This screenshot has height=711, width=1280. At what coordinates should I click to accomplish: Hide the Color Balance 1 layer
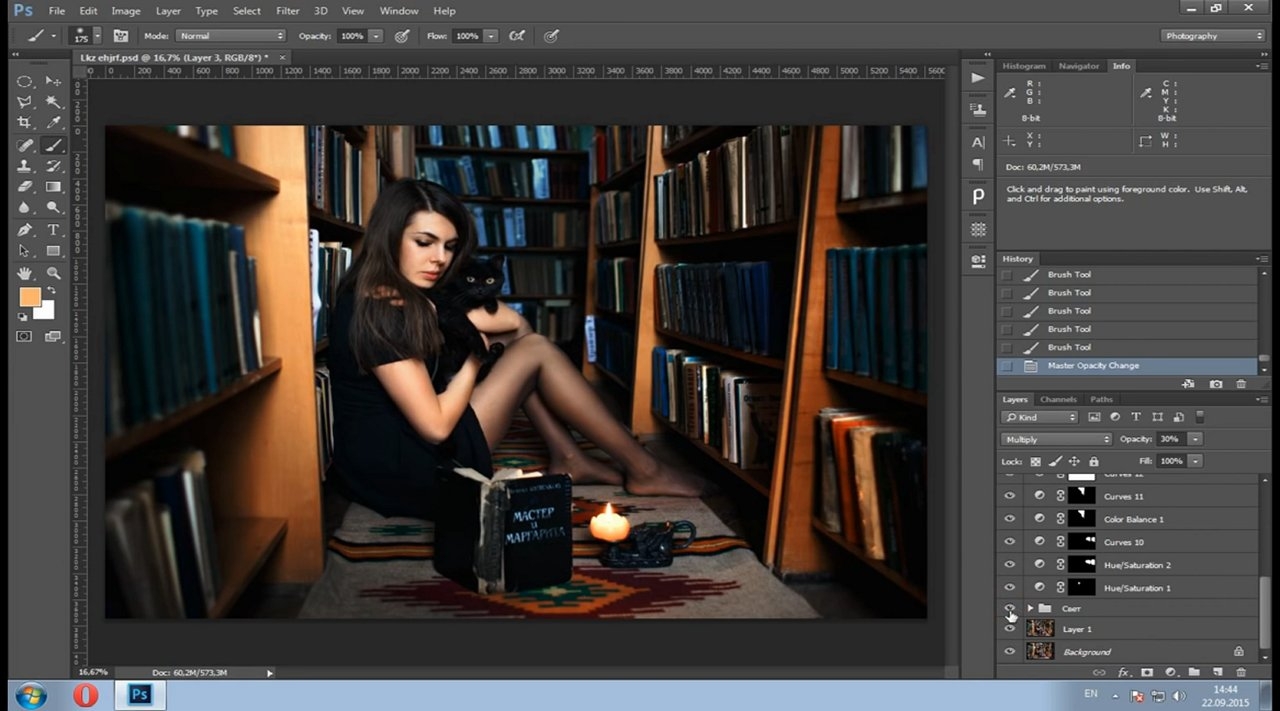pos(1009,519)
